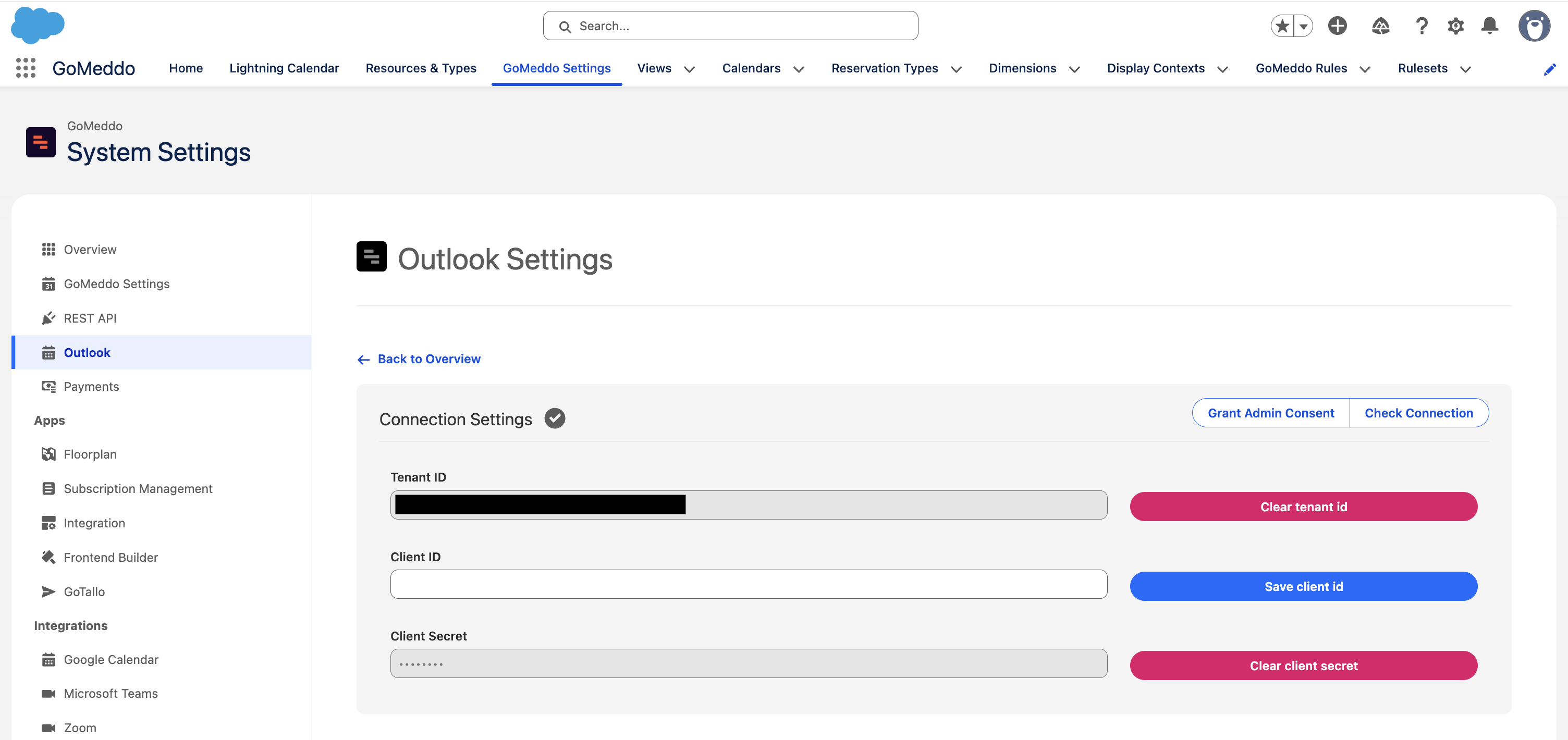Open the Help question mark icon
1568x740 pixels.
tap(1422, 26)
